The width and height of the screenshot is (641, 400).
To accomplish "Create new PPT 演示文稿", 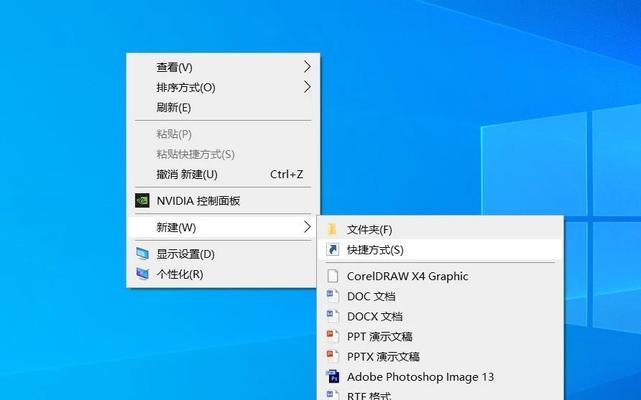I will 440,336.
